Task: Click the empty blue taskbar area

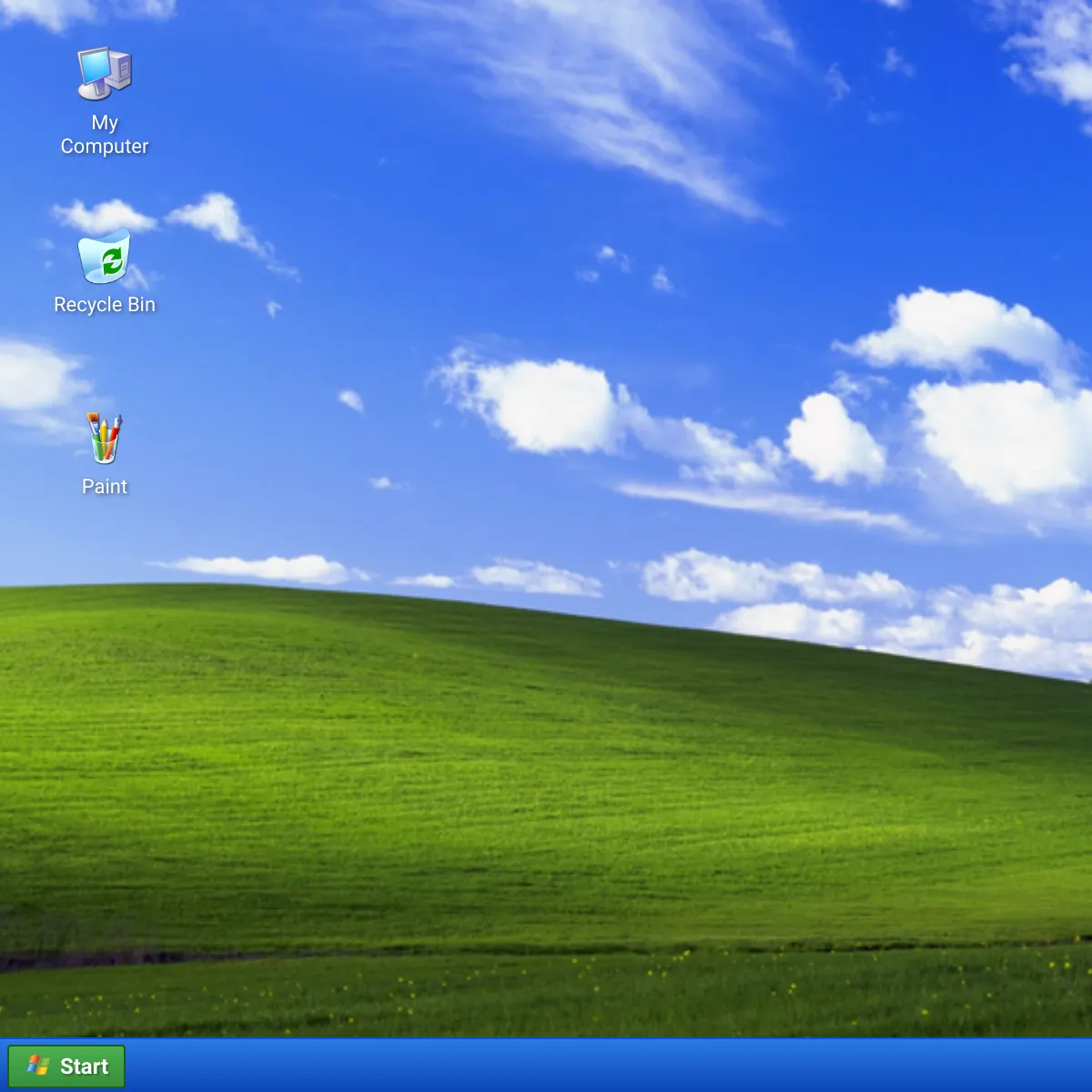Action: 546,1066
